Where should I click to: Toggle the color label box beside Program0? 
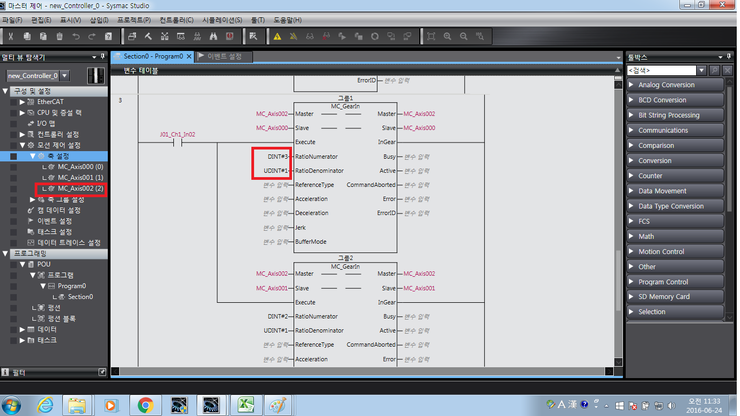click(14, 286)
